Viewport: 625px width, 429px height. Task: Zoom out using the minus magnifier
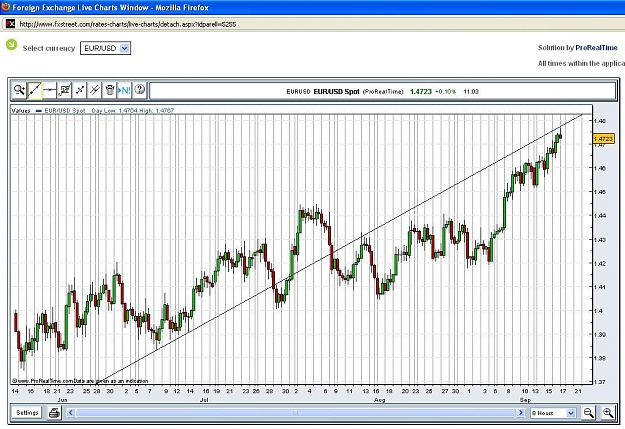(x=588, y=413)
